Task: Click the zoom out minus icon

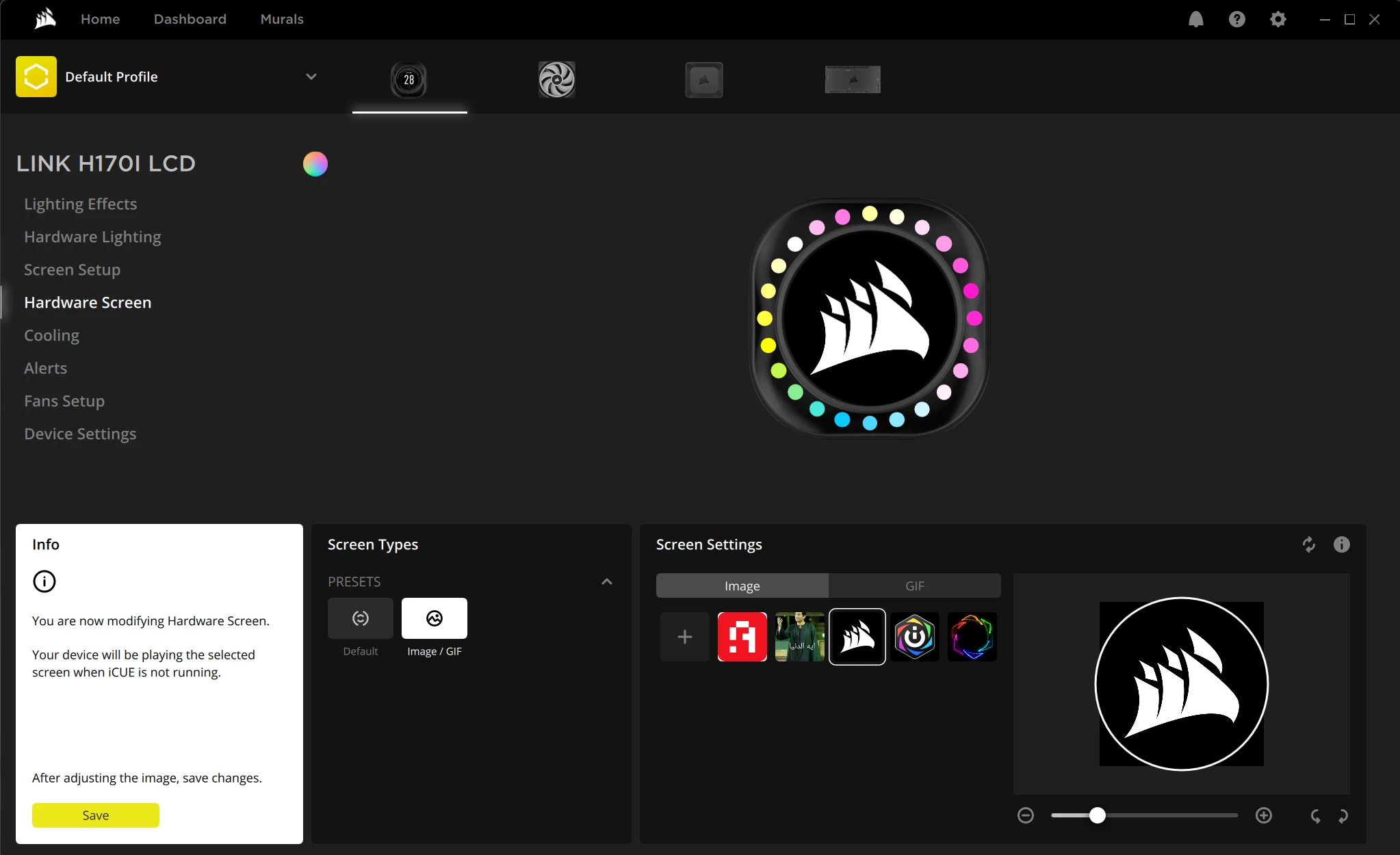Action: [1025, 815]
